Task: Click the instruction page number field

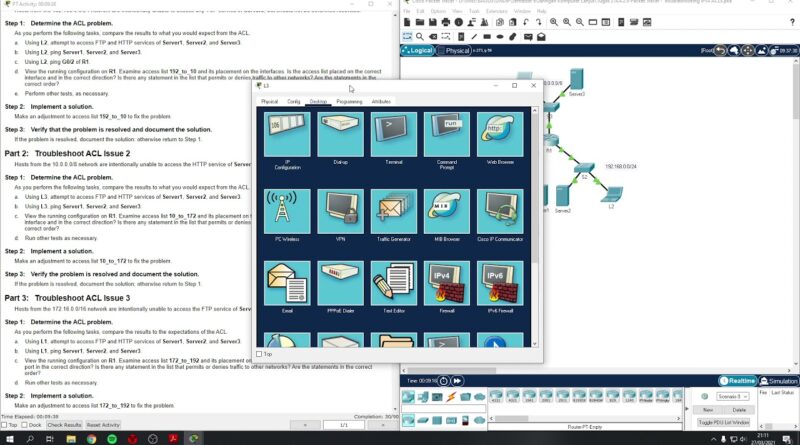Action: [344, 425]
